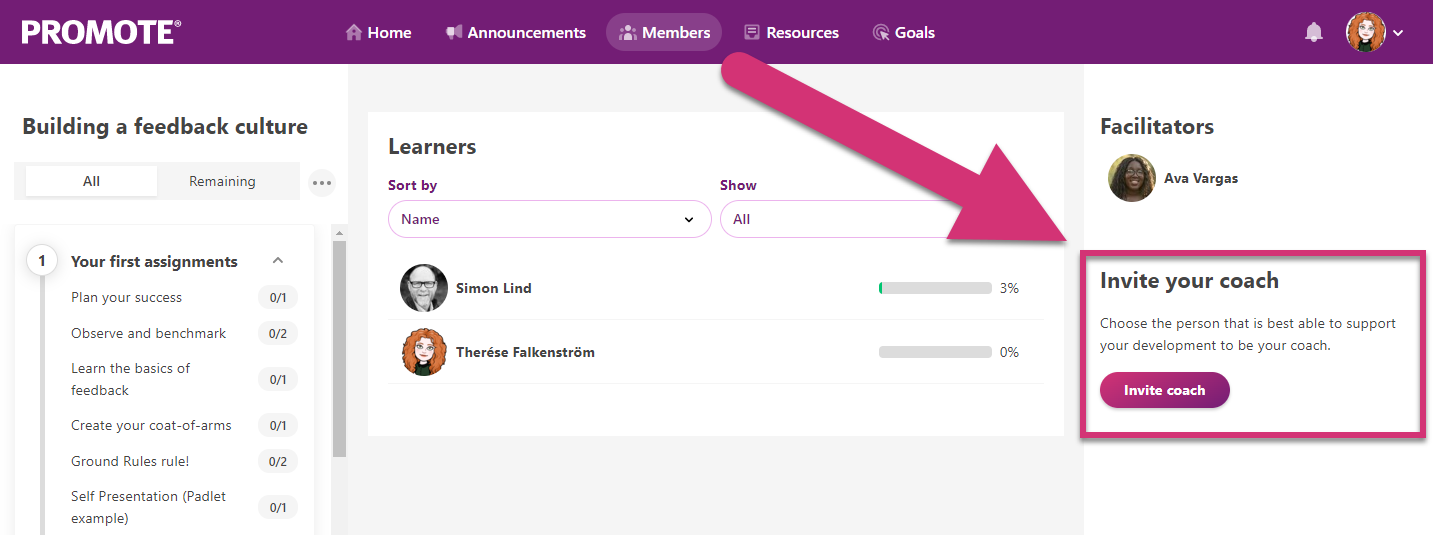Switch to the Remaining filter
Viewport: 1433px width, 535px height.
[x=222, y=181]
